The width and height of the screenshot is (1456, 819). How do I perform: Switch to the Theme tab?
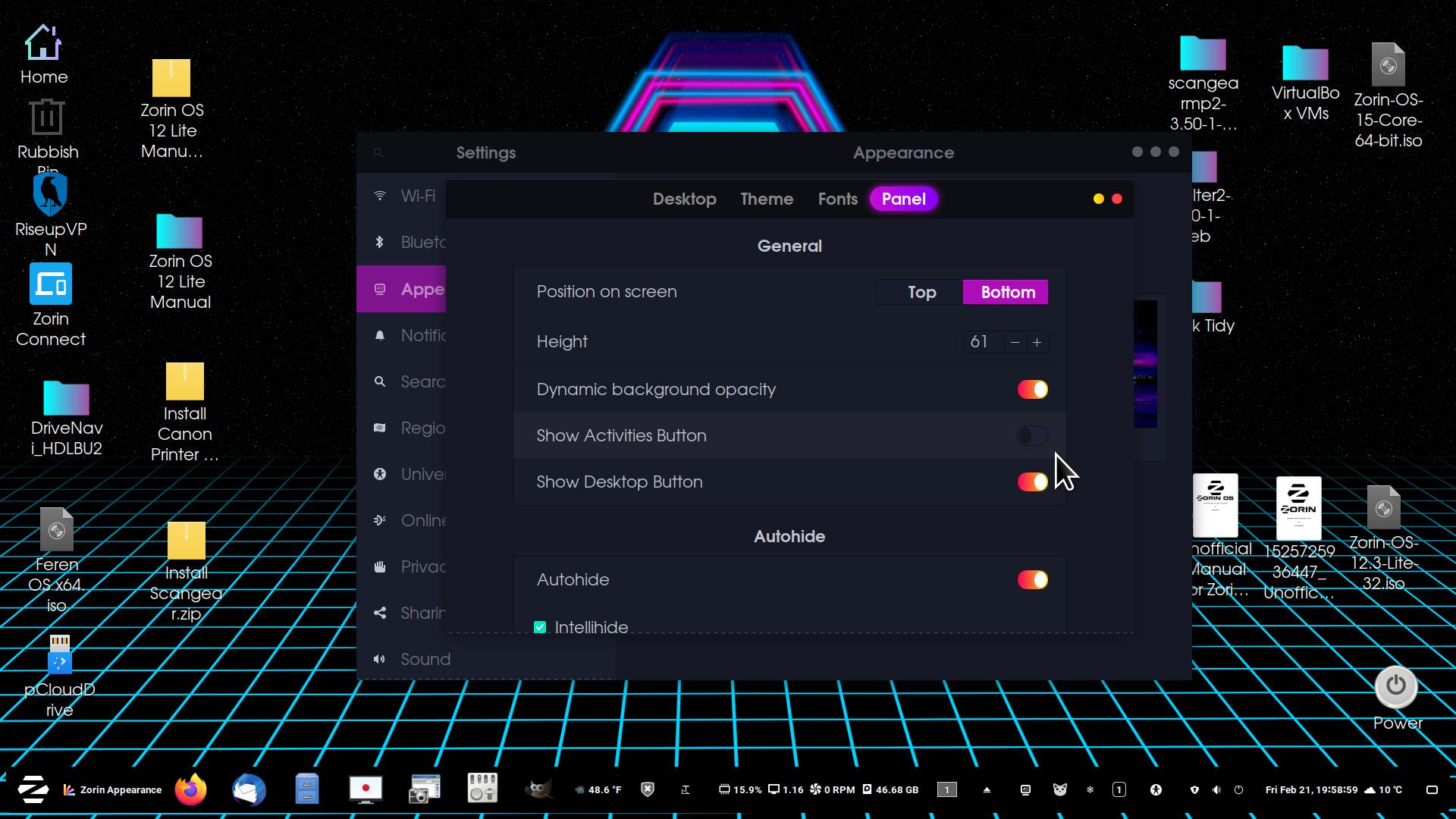click(x=767, y=199)
